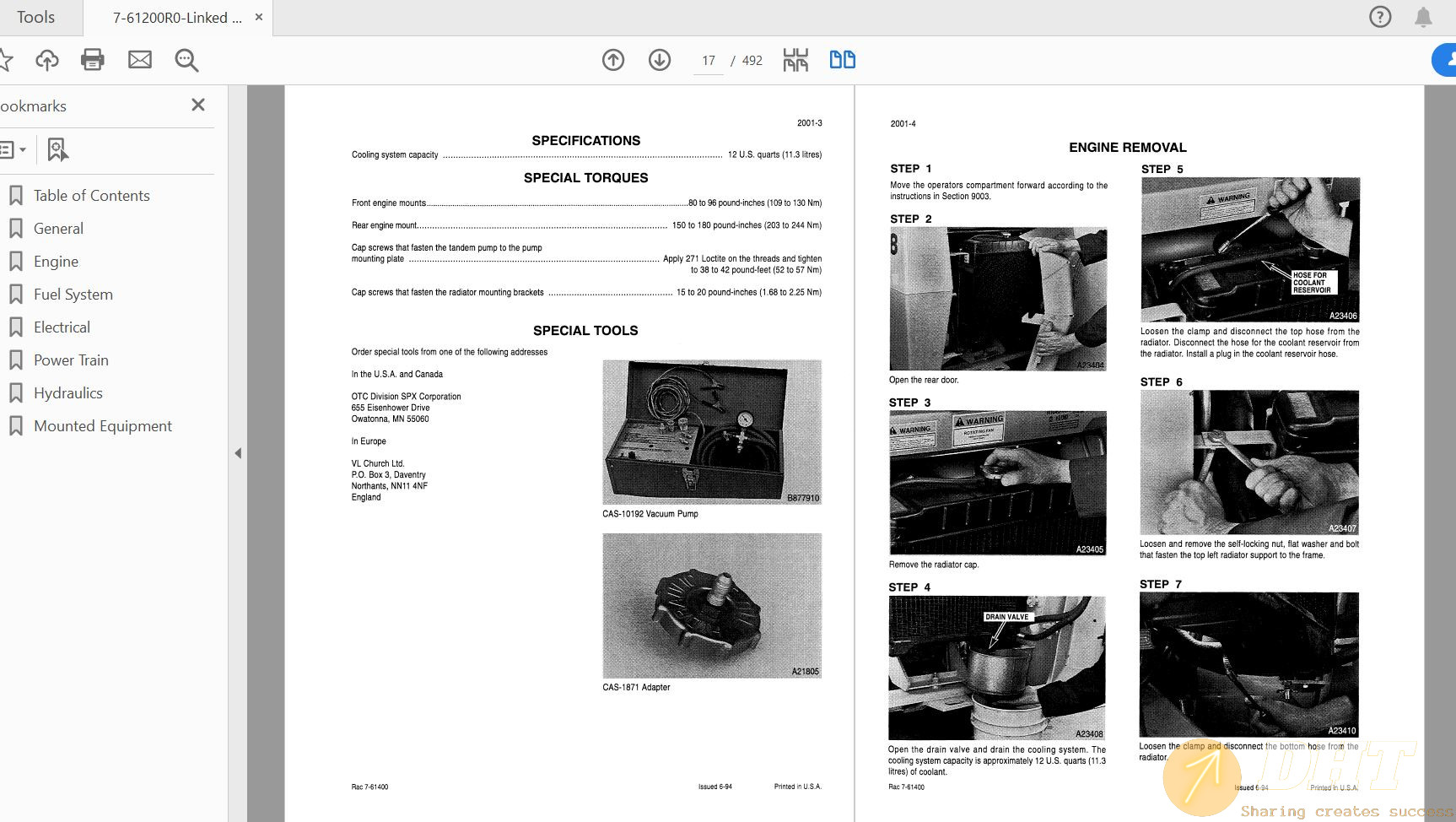Toggle the notifications bell

coord(1422,17)
